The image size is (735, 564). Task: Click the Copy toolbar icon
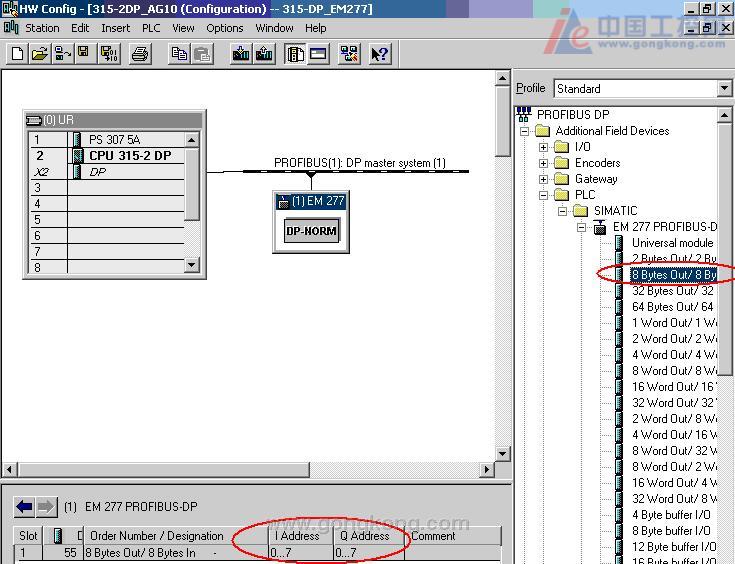(179, 53)
